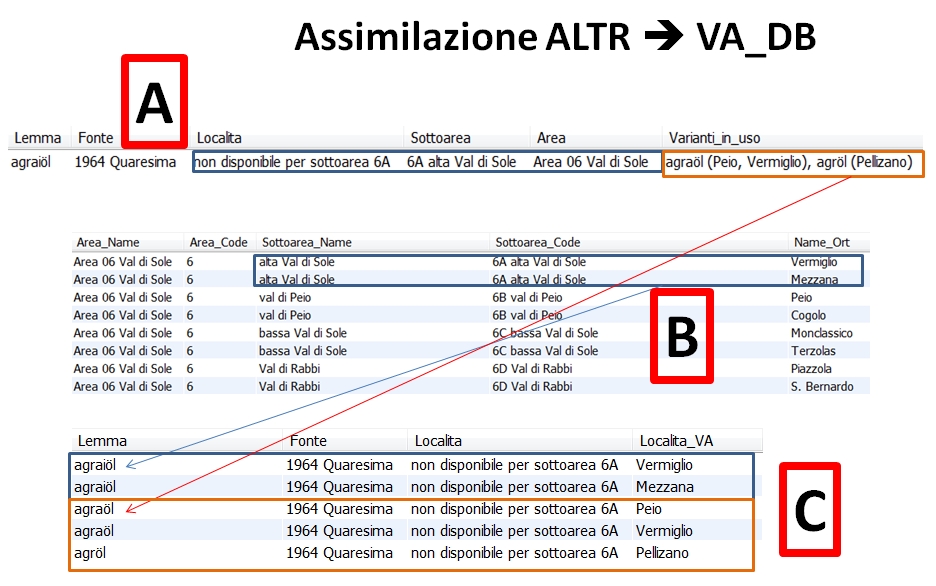Click the S. Bernardo cell
The height and width of the screenshot is (586, 936).
(821, 387)
